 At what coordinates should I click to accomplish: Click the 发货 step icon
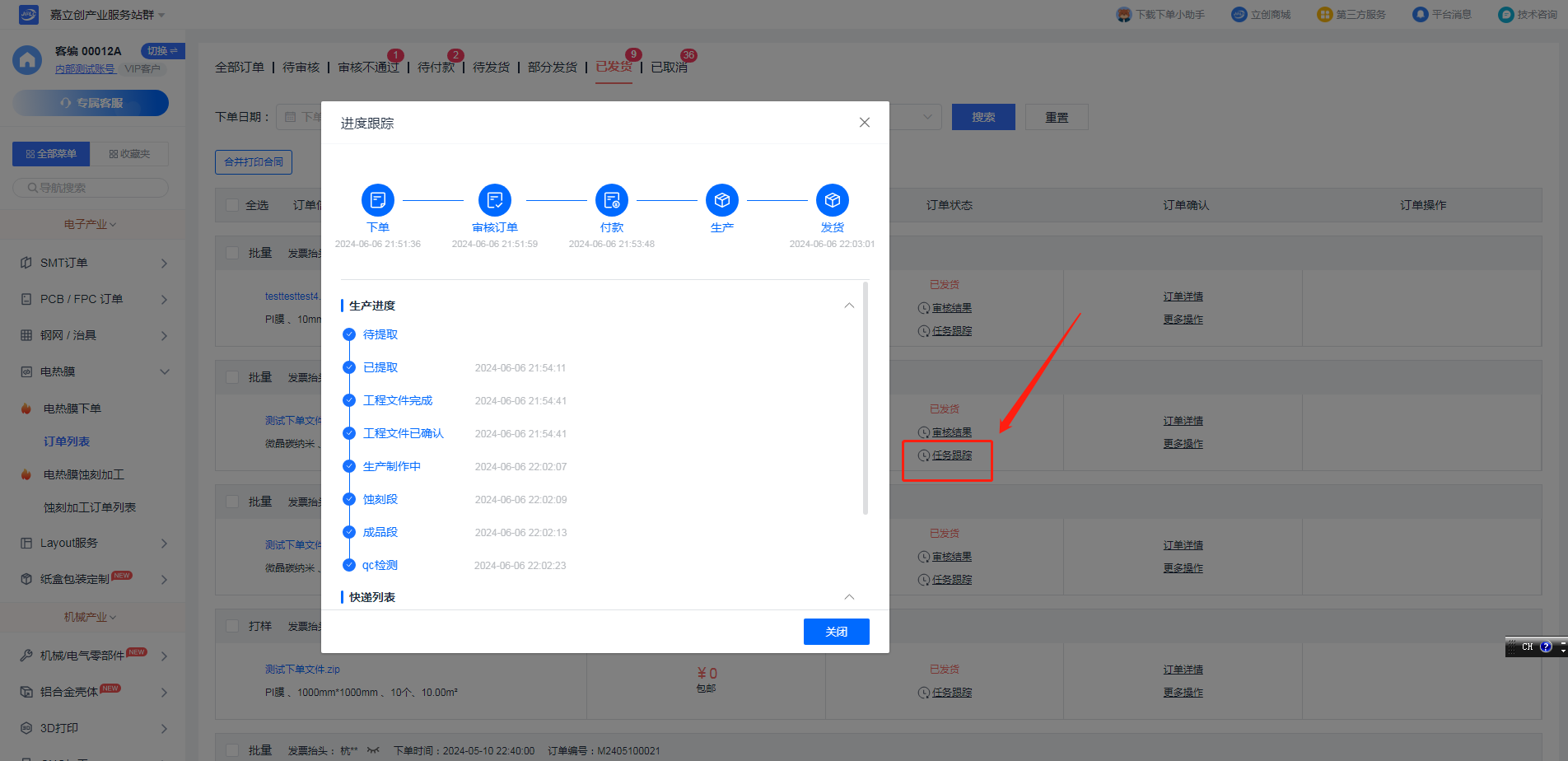[x=832, y=200]
